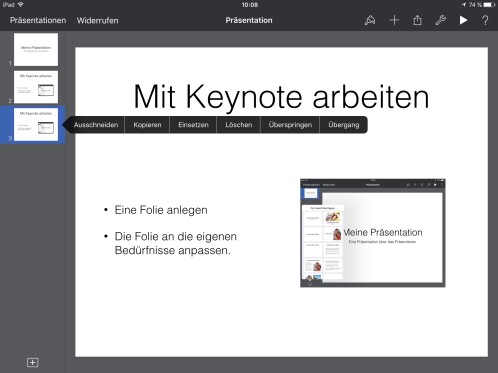The height and width of the screenshot is (373, 498).
Task: Choose Übergang to set transition
Action: [x=344, y=125]
